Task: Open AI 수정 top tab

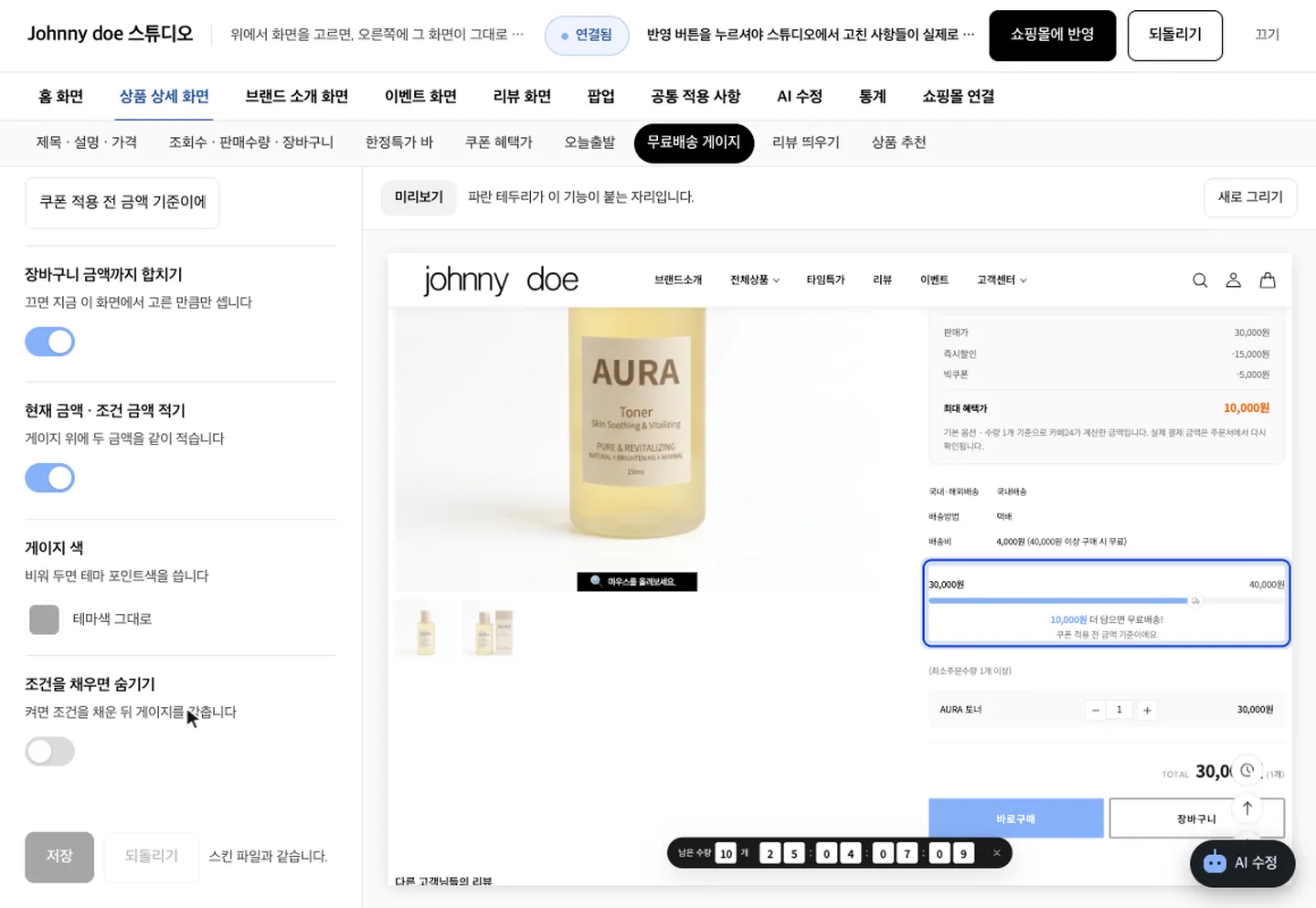Action: (800, 96)
